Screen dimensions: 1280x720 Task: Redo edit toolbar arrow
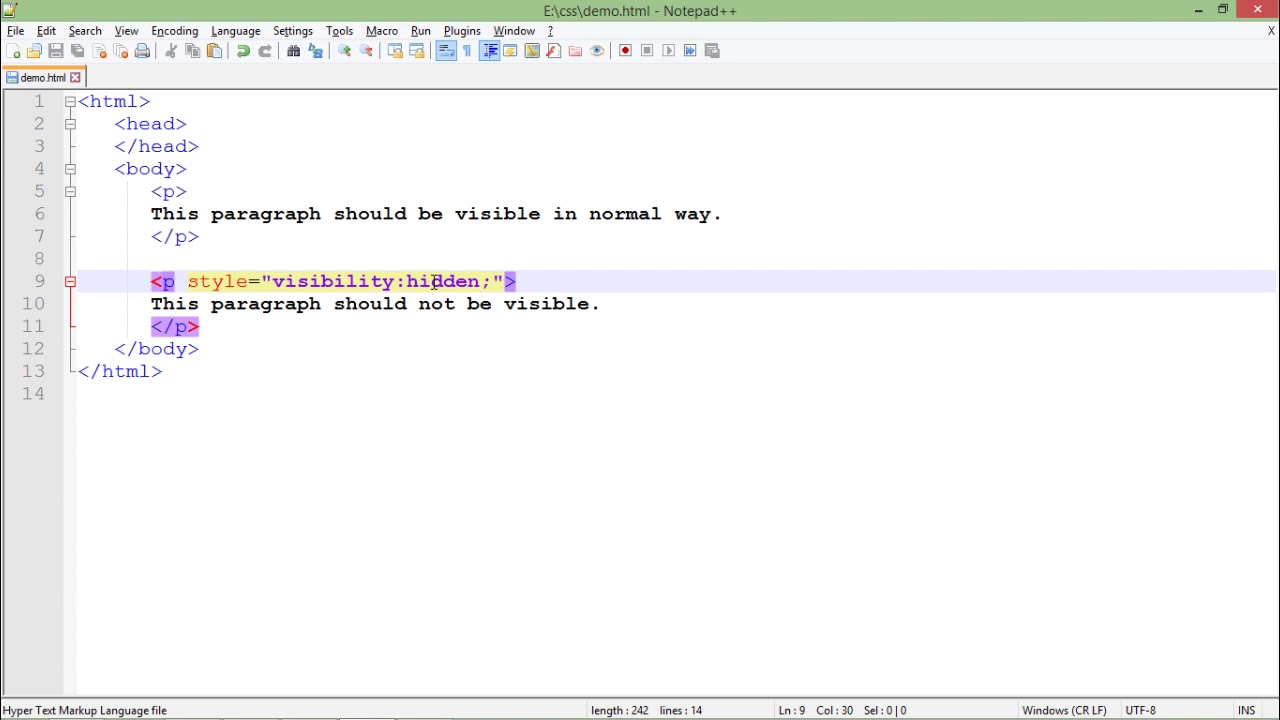tap(265, 51)
